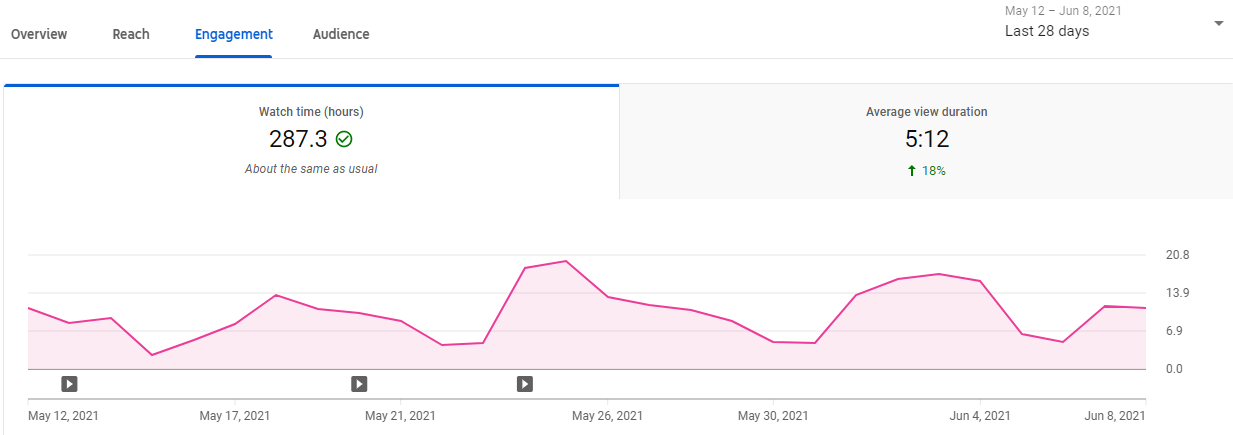Image resolution: width=1233 pixels, height=435 pixels.
Task: Click the green up arrow beside 18%
Action: pos(911,171)
